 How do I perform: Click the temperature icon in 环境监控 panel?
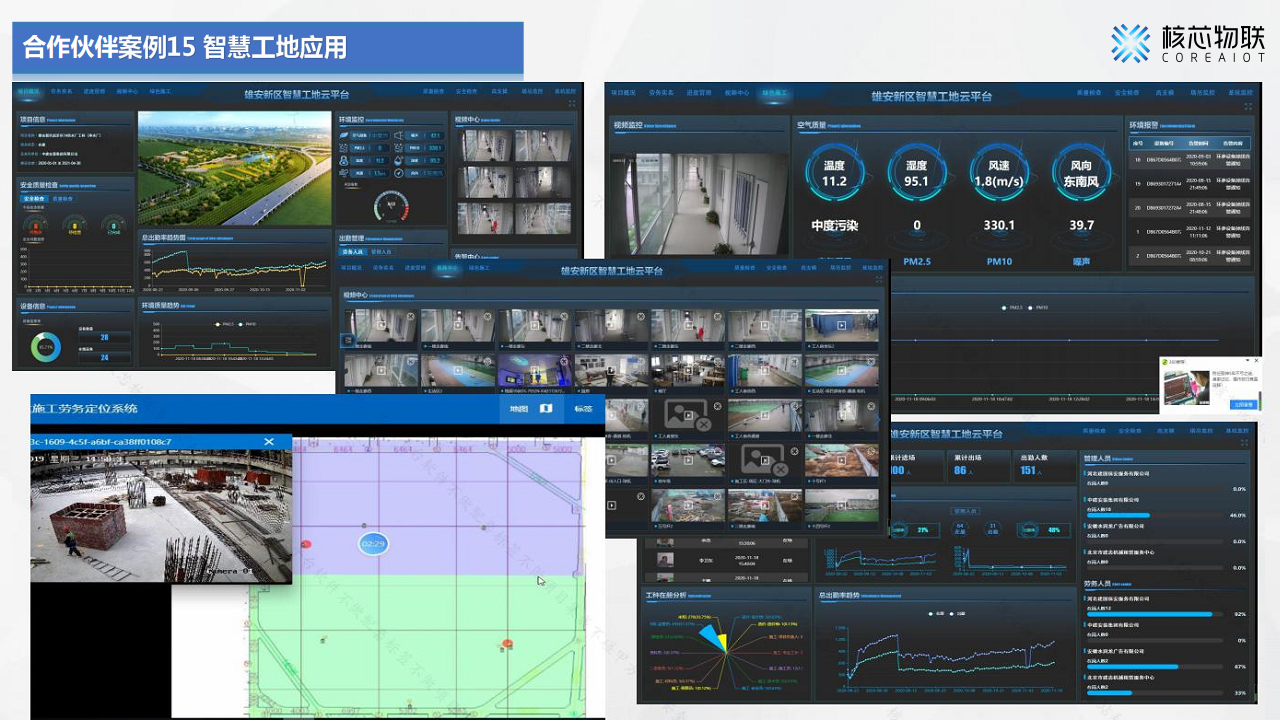tap(344, 161)
